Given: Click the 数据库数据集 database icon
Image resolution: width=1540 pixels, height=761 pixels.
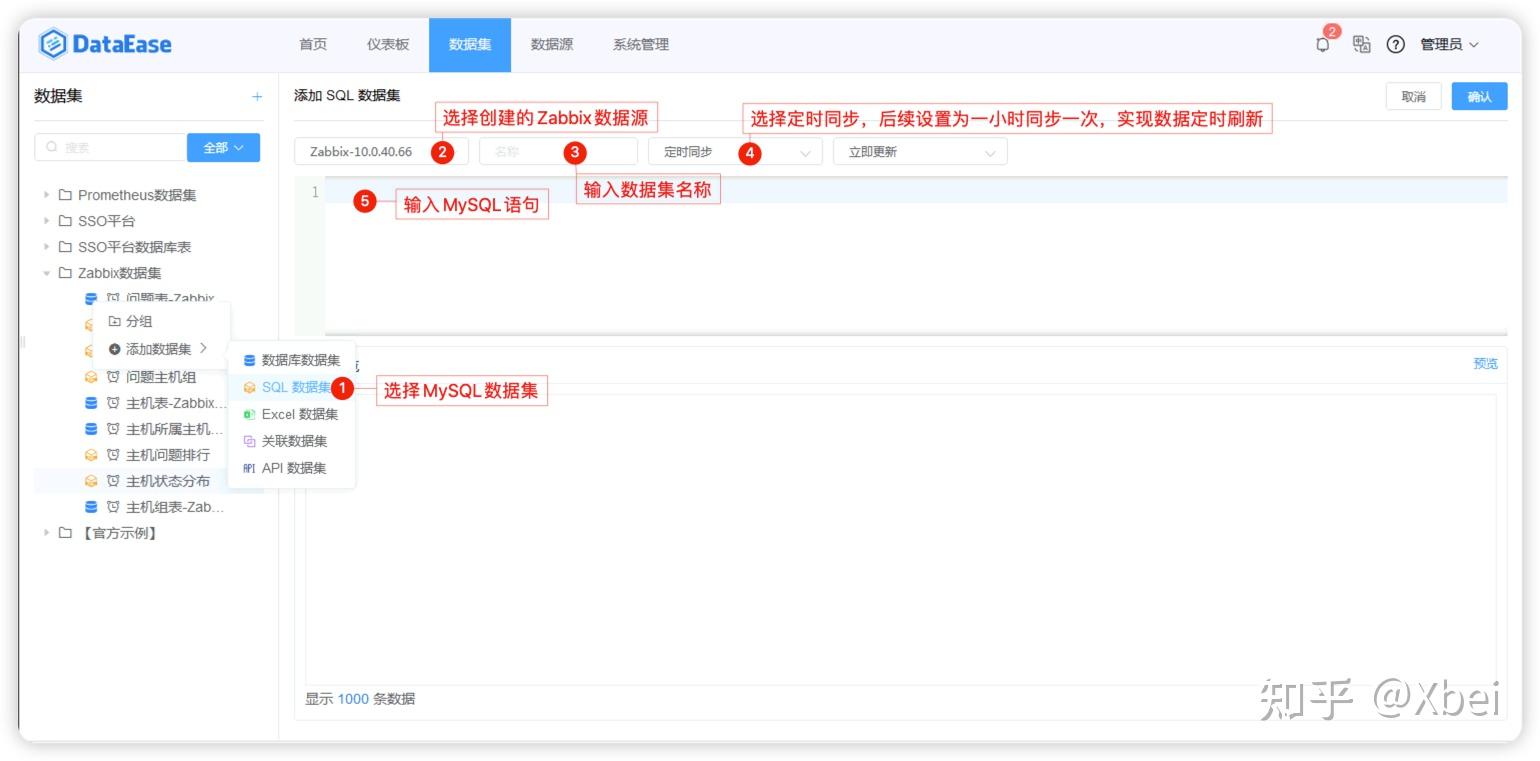Looking at the screenshot, I should click(x=249, y=360).
